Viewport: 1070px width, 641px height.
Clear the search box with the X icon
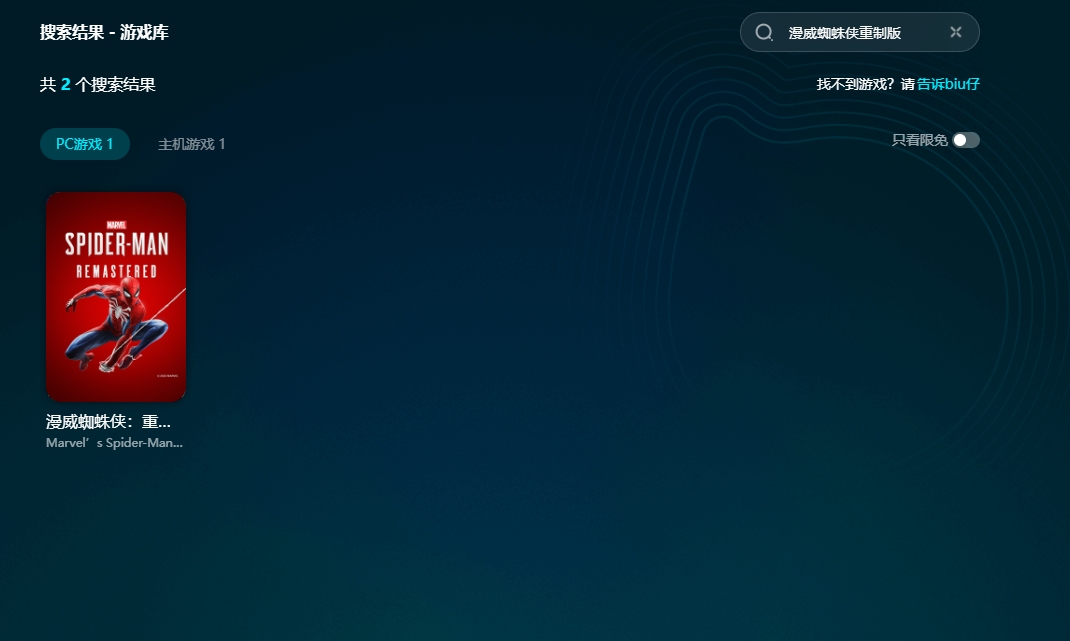tap(955, 32)
